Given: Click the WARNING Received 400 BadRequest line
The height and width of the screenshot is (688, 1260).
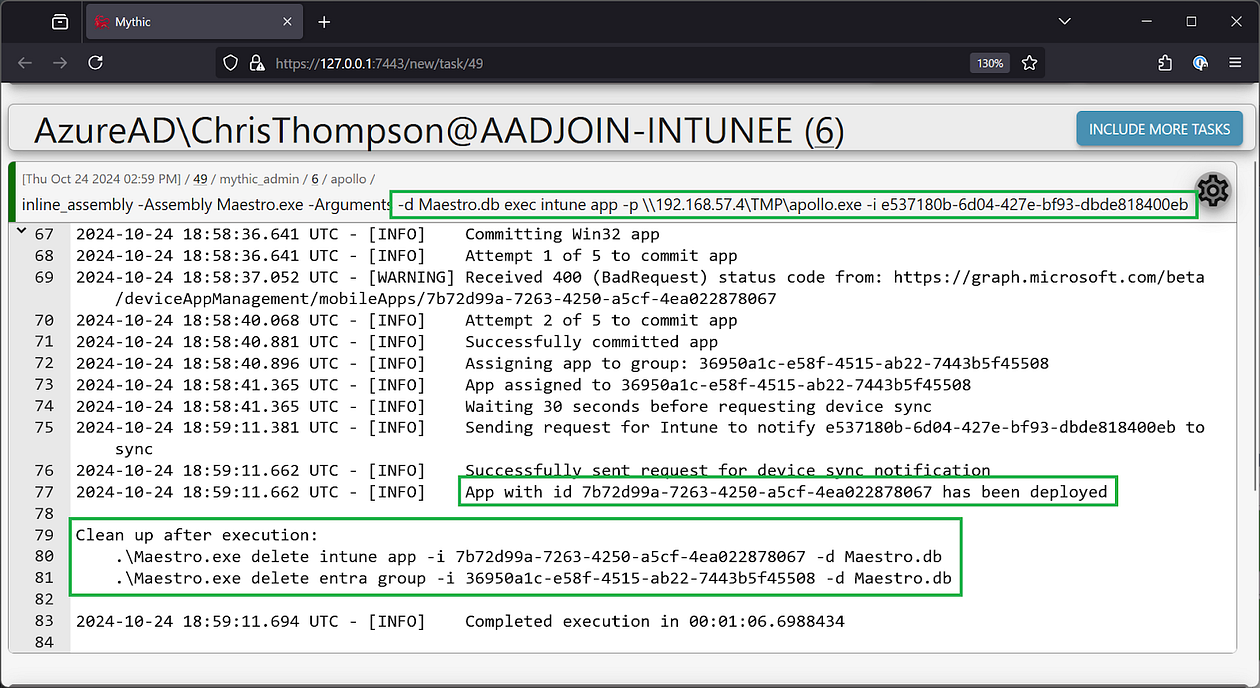Looking at the screenshot, I should [x=640, y=277].
